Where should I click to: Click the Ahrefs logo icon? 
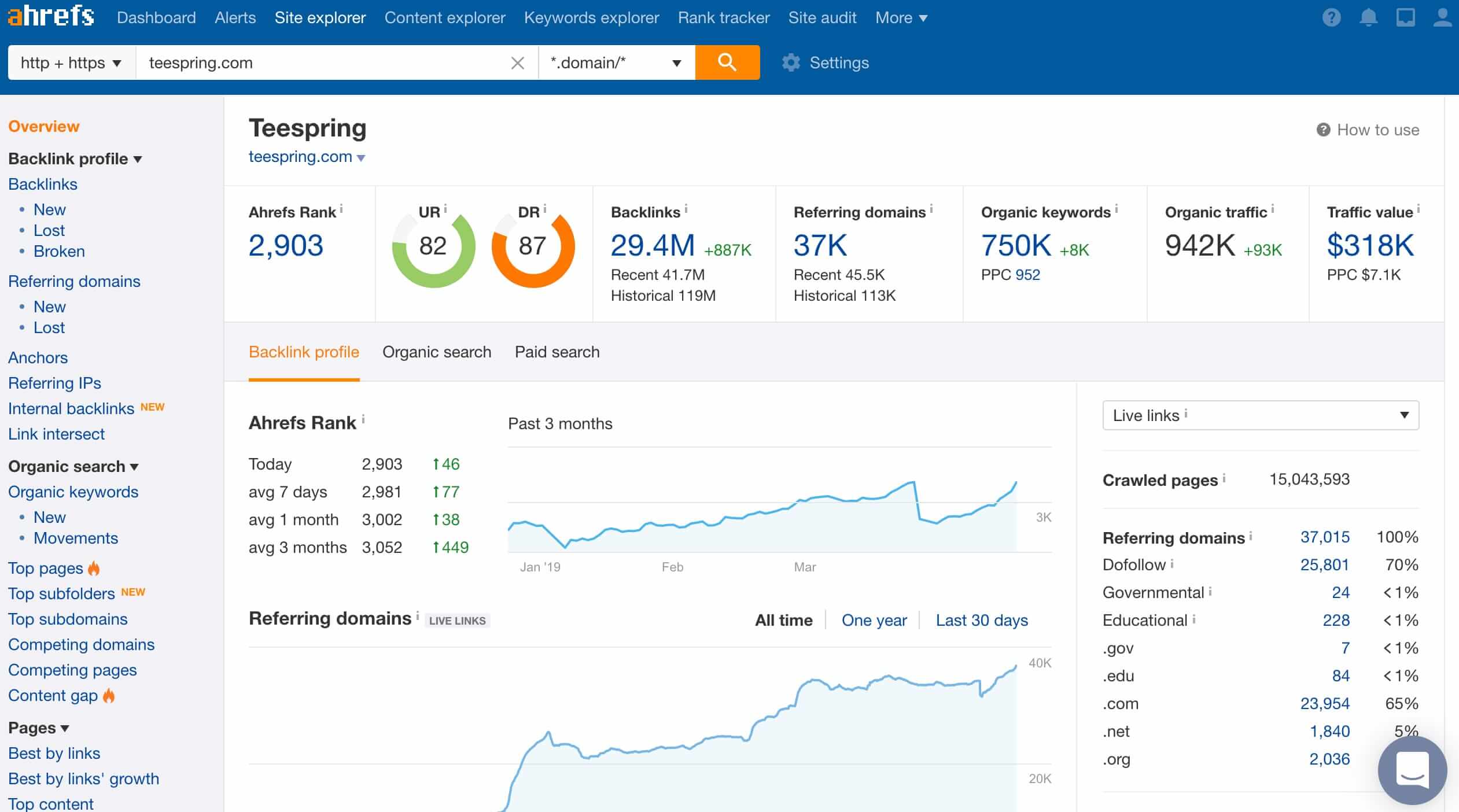tap(50, 17)
